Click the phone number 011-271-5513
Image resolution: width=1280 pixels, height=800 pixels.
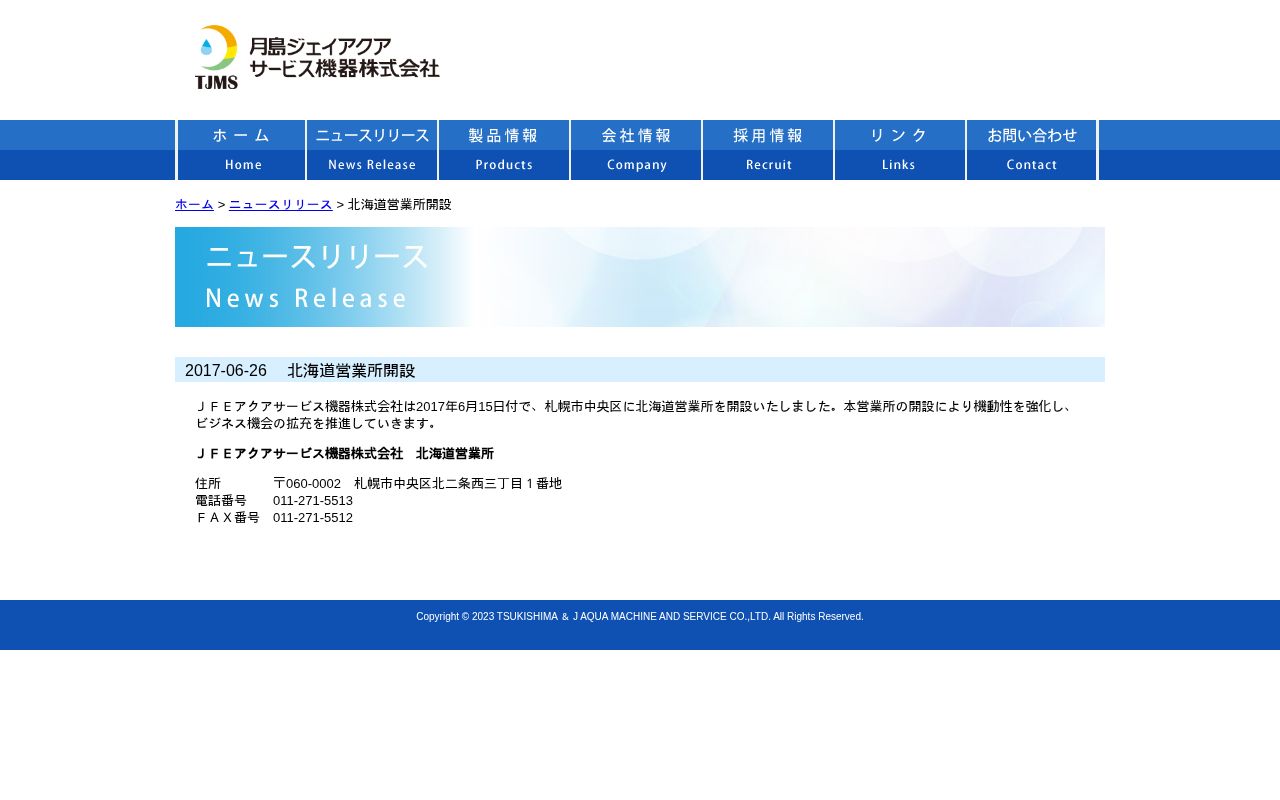(x=313, y=500)
